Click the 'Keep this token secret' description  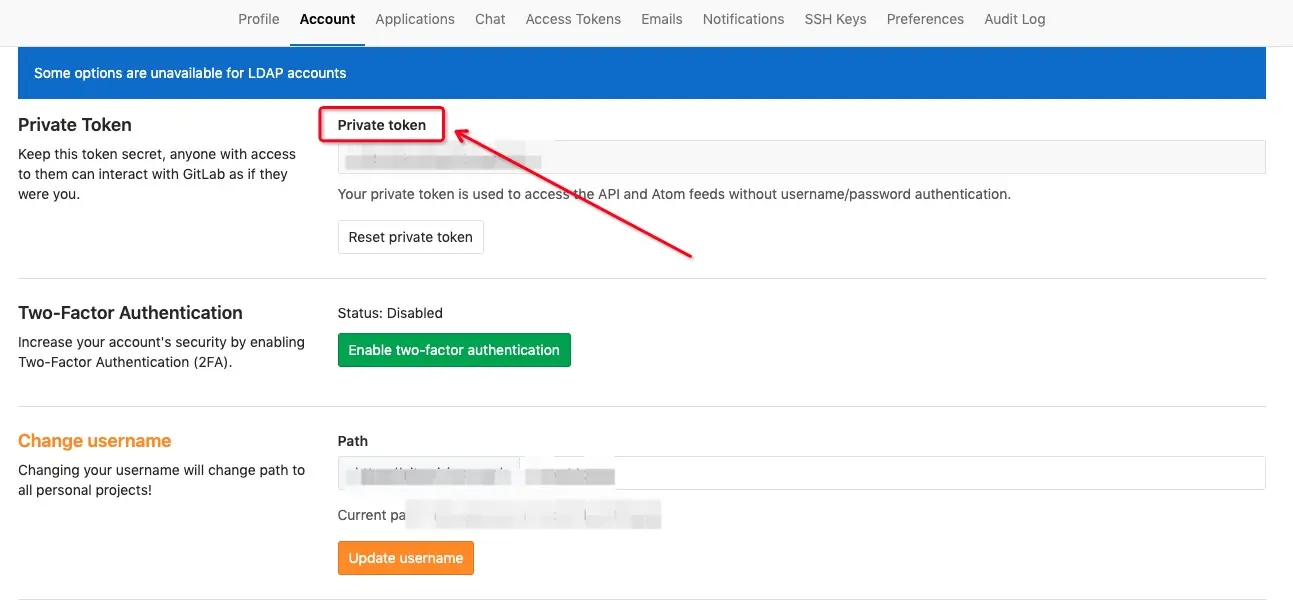pos(157,174)
